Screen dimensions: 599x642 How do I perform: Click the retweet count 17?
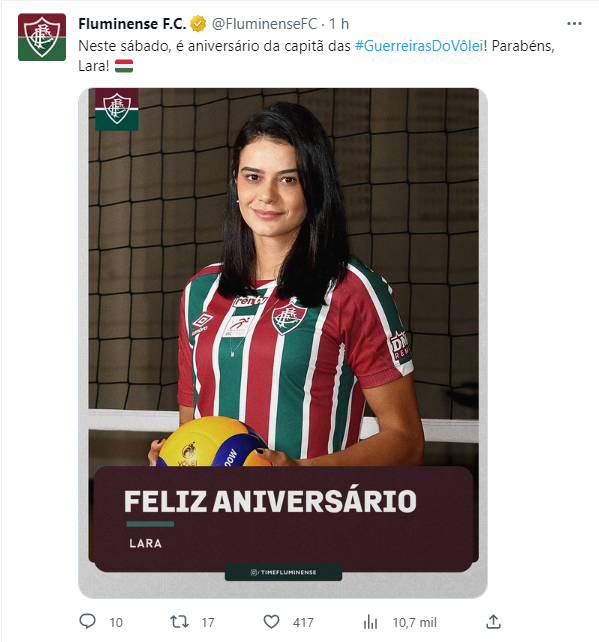pos(208,623)
